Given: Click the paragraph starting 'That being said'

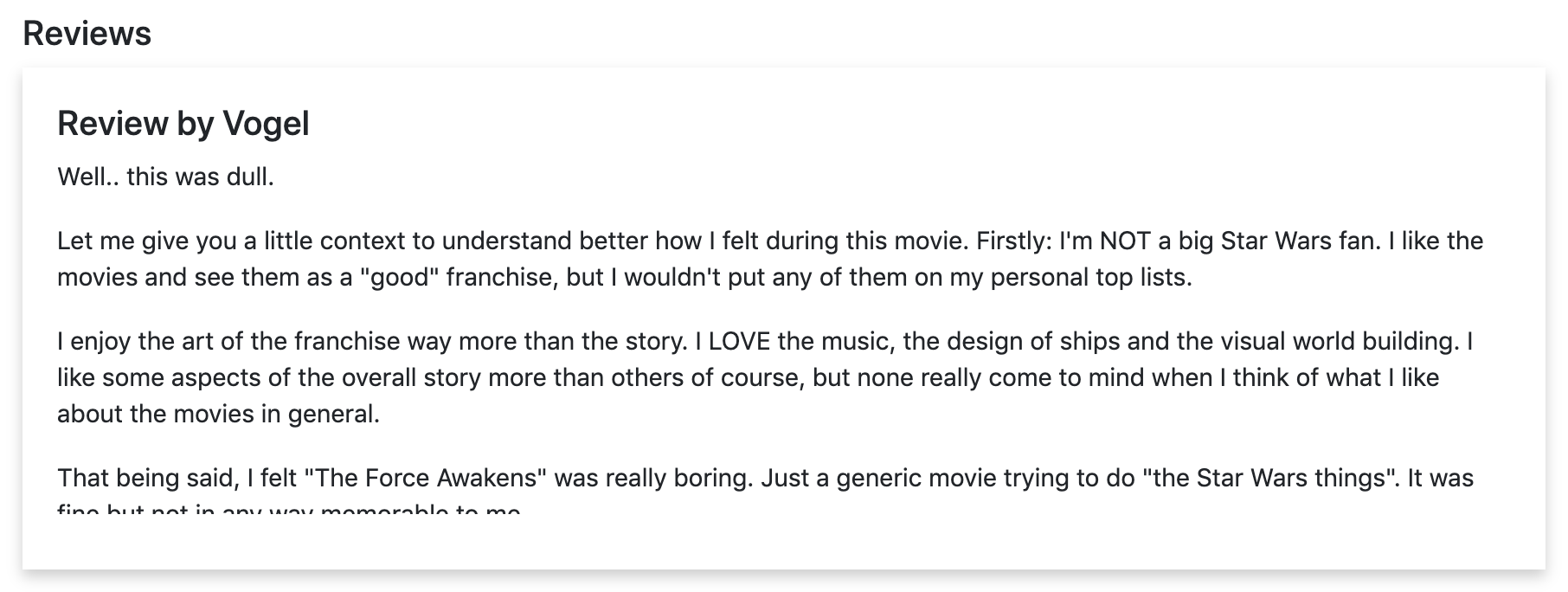Looking at the screenshot, I should pos(764,478).
